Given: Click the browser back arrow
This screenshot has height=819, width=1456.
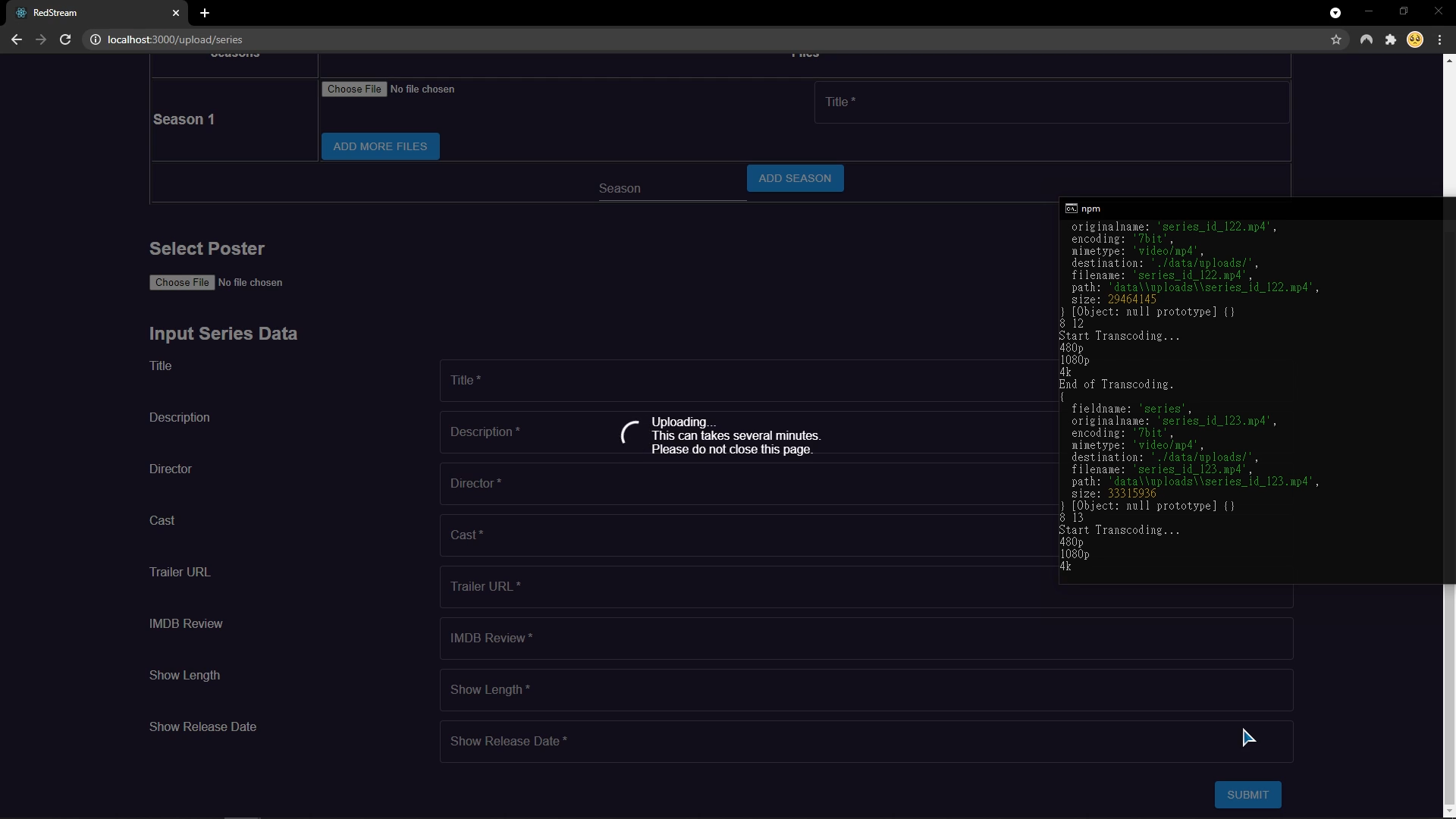Looking at the screenshot, I should (16, 39).
